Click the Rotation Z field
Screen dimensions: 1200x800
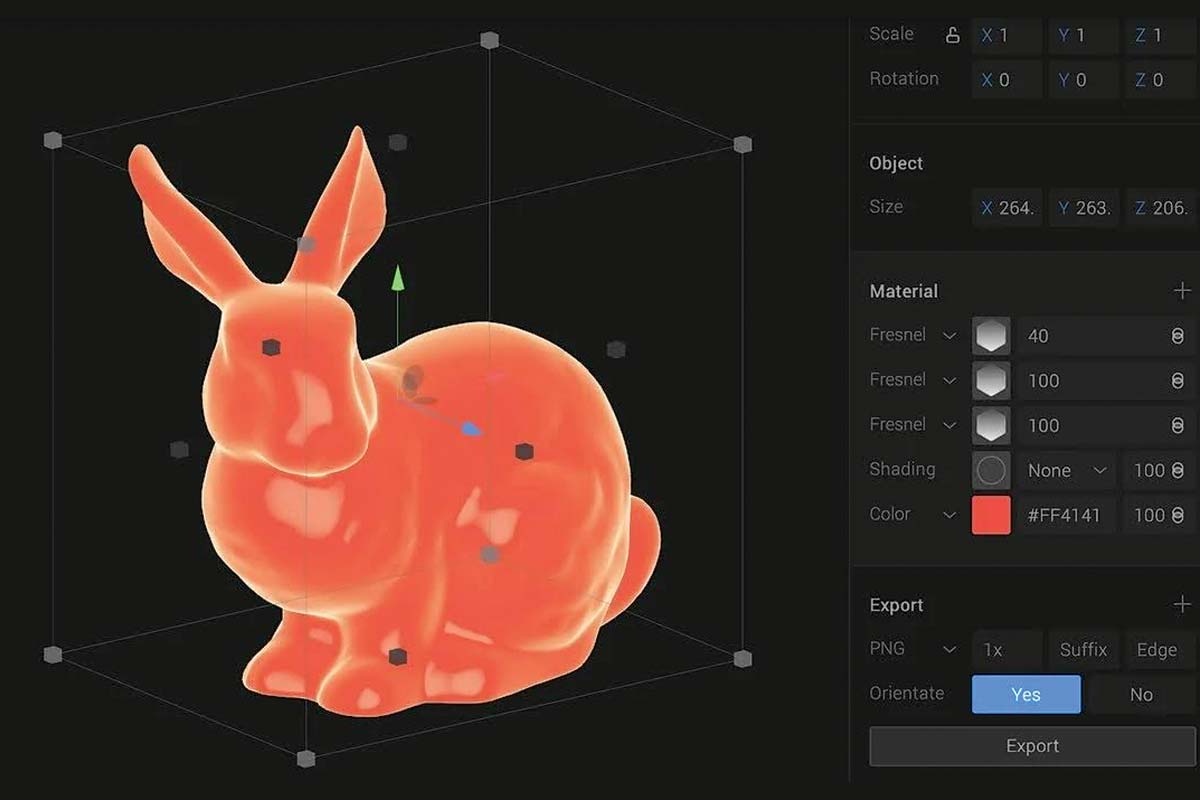click(x=1160, y=80)
